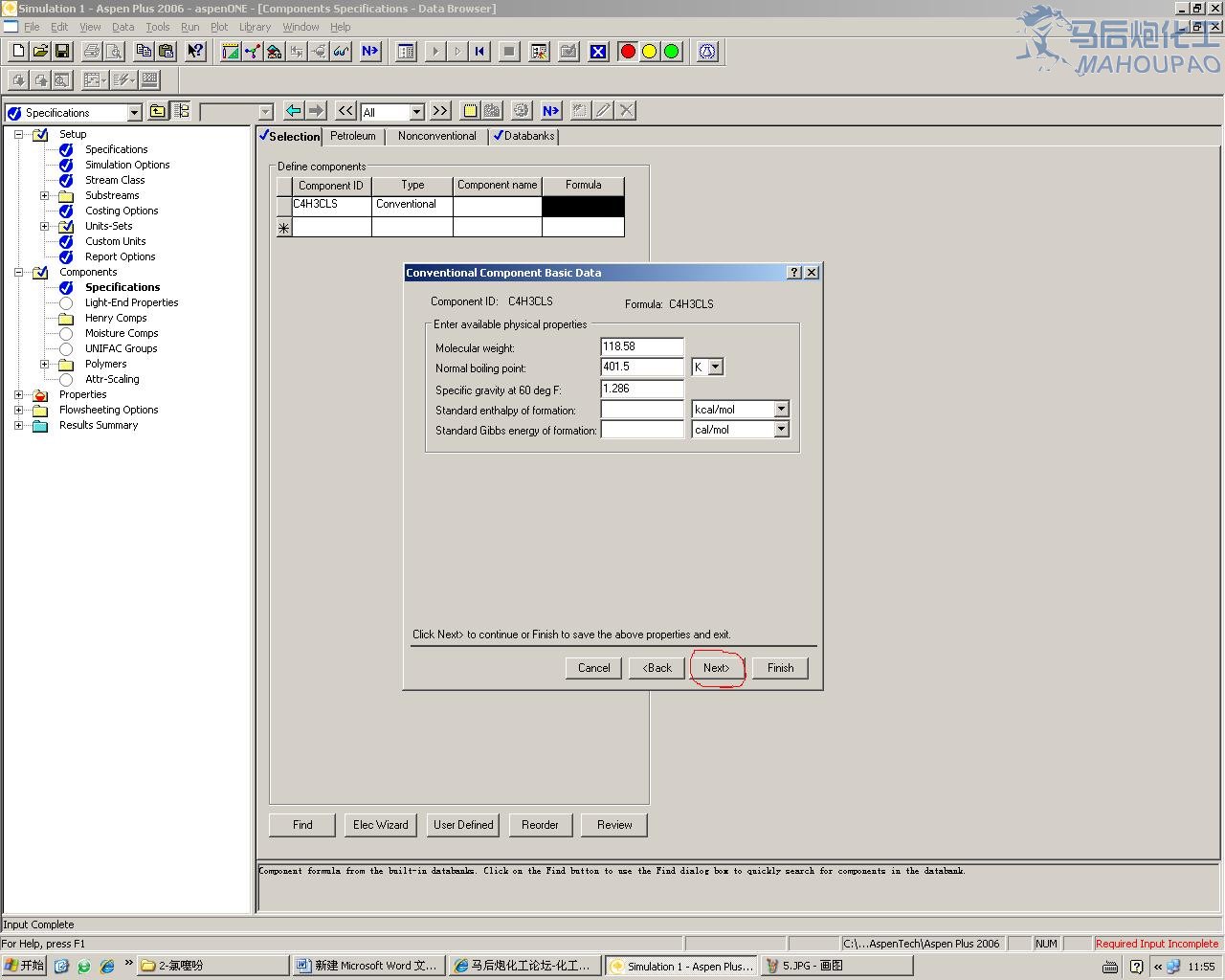1225x980 pixels.
Task: Click the next form >> button
Action: click(440, 111)
